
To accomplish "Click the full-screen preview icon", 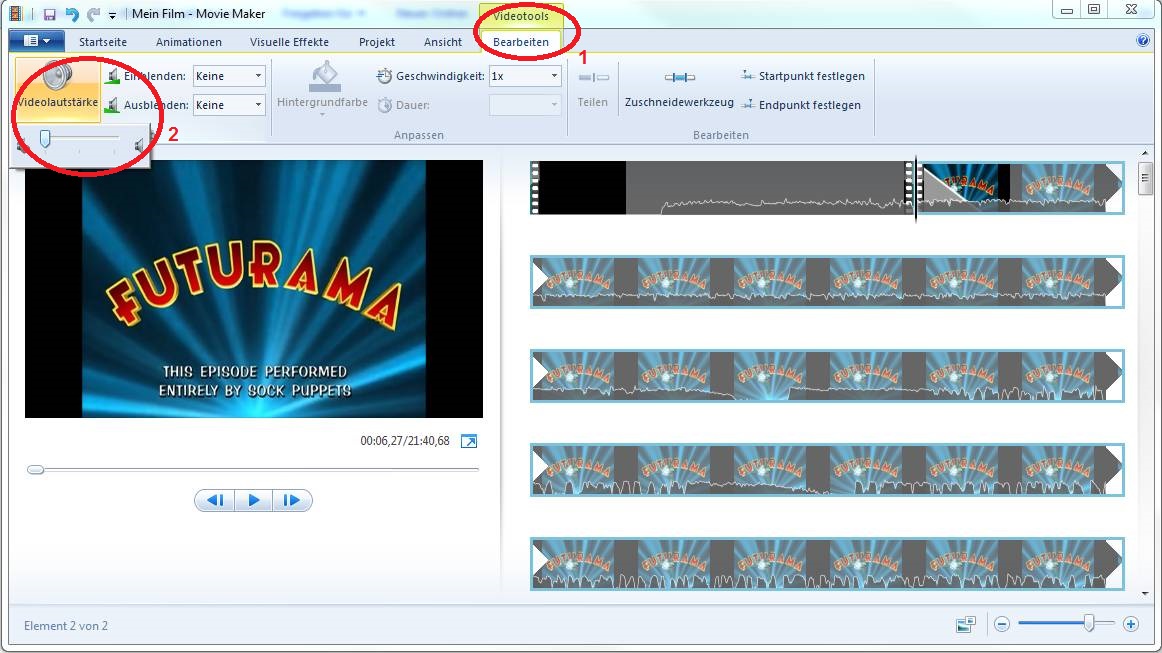I will [469, 441].
